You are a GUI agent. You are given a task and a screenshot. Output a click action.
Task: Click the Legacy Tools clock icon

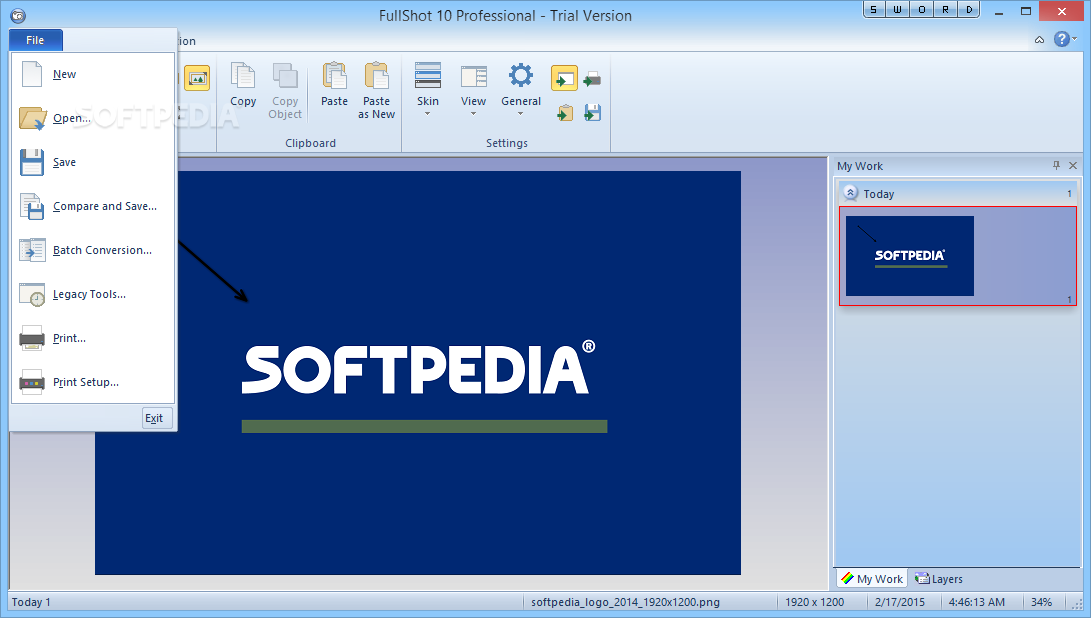point(32,294)
